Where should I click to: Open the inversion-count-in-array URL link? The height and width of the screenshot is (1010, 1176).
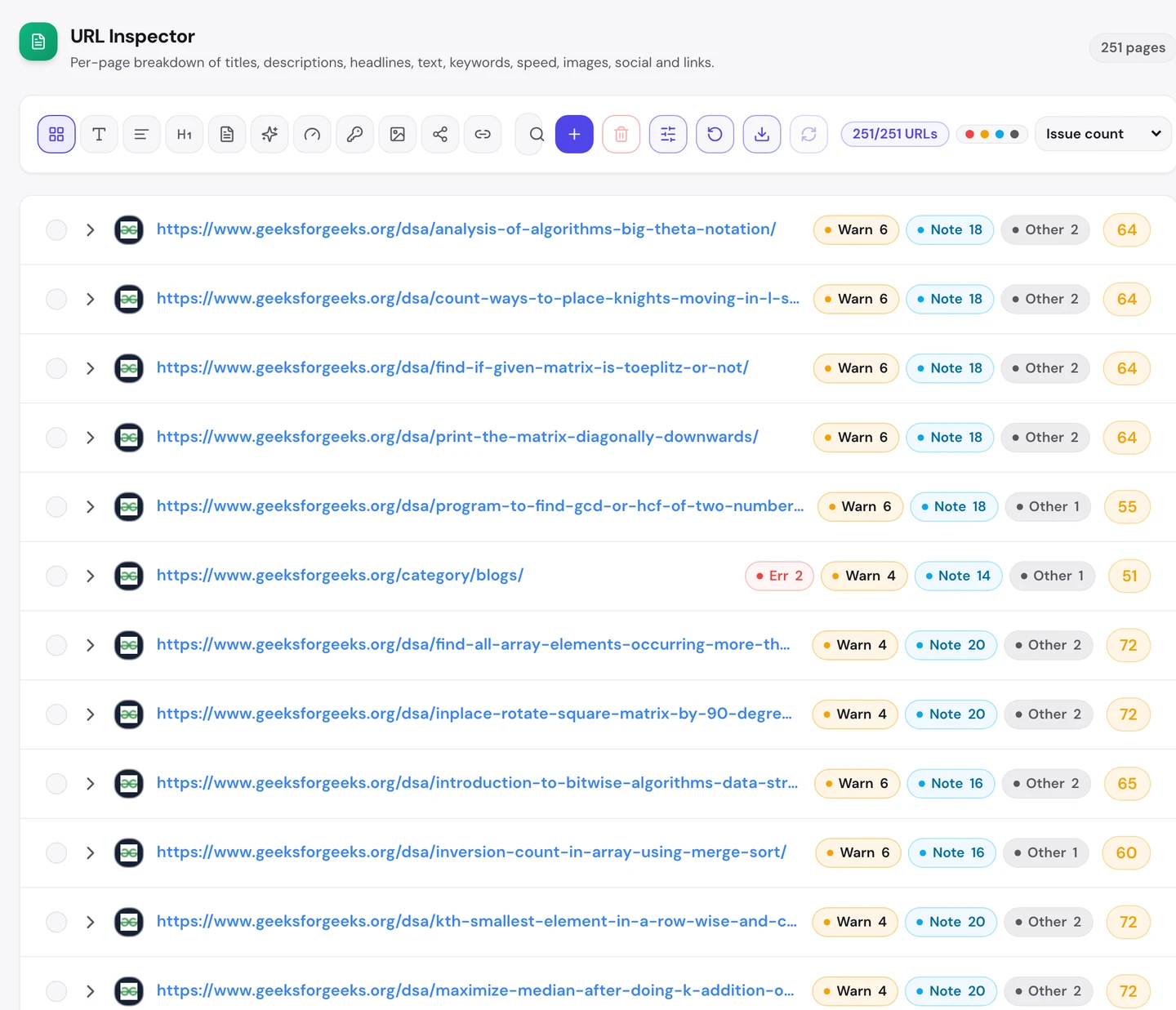(471, 852)
